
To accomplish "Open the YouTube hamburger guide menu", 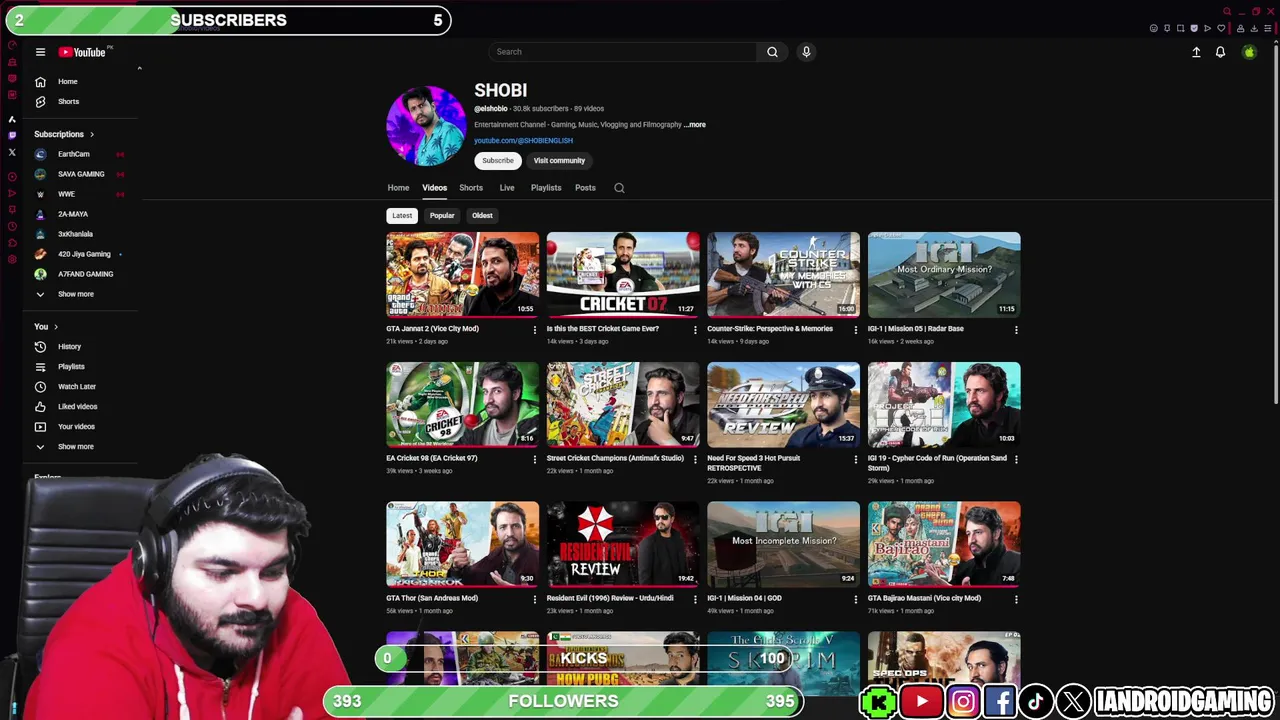I will (40, 52).
